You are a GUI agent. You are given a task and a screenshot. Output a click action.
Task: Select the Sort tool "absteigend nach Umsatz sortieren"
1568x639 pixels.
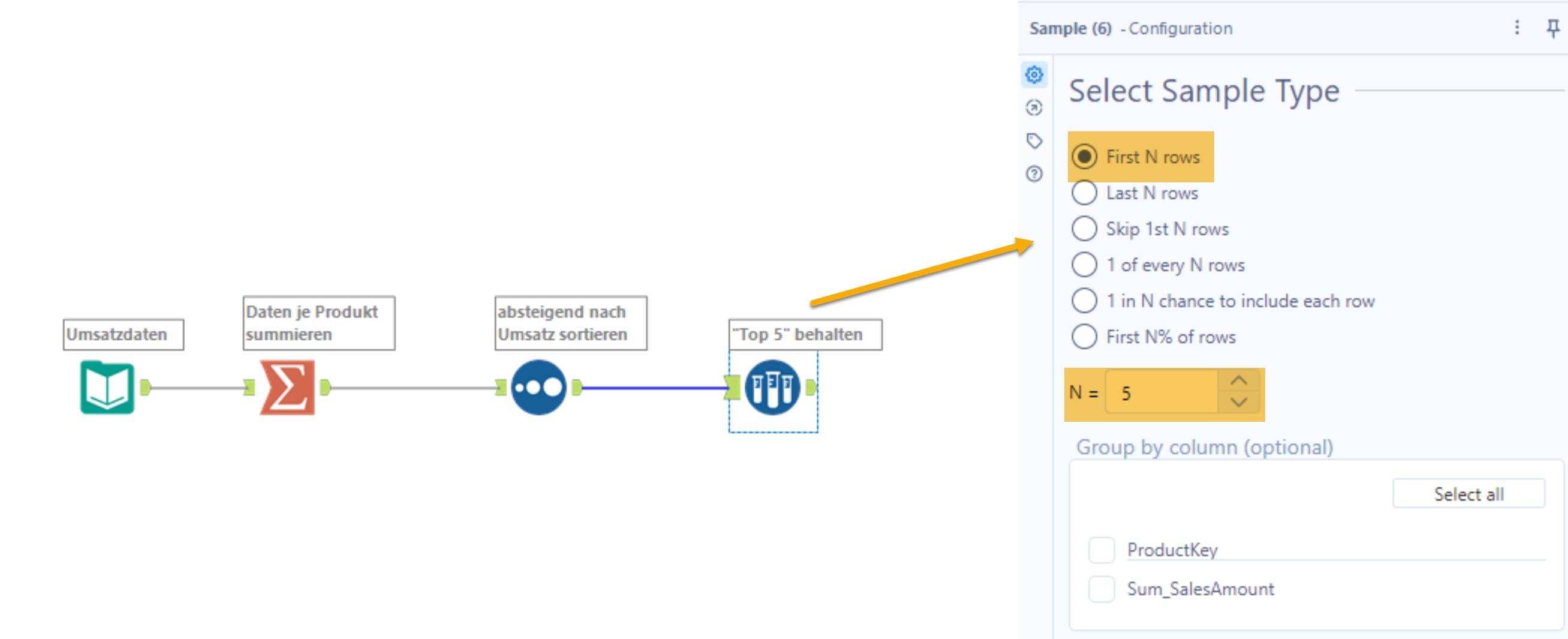(x=538, y=388)
